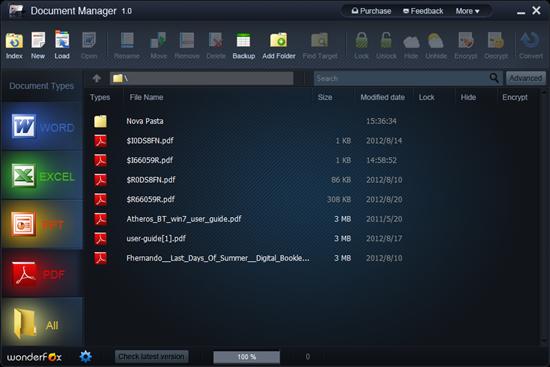Create a new document with New icon
The height and width of the screenshot is (367, 550).
point(38,46)
